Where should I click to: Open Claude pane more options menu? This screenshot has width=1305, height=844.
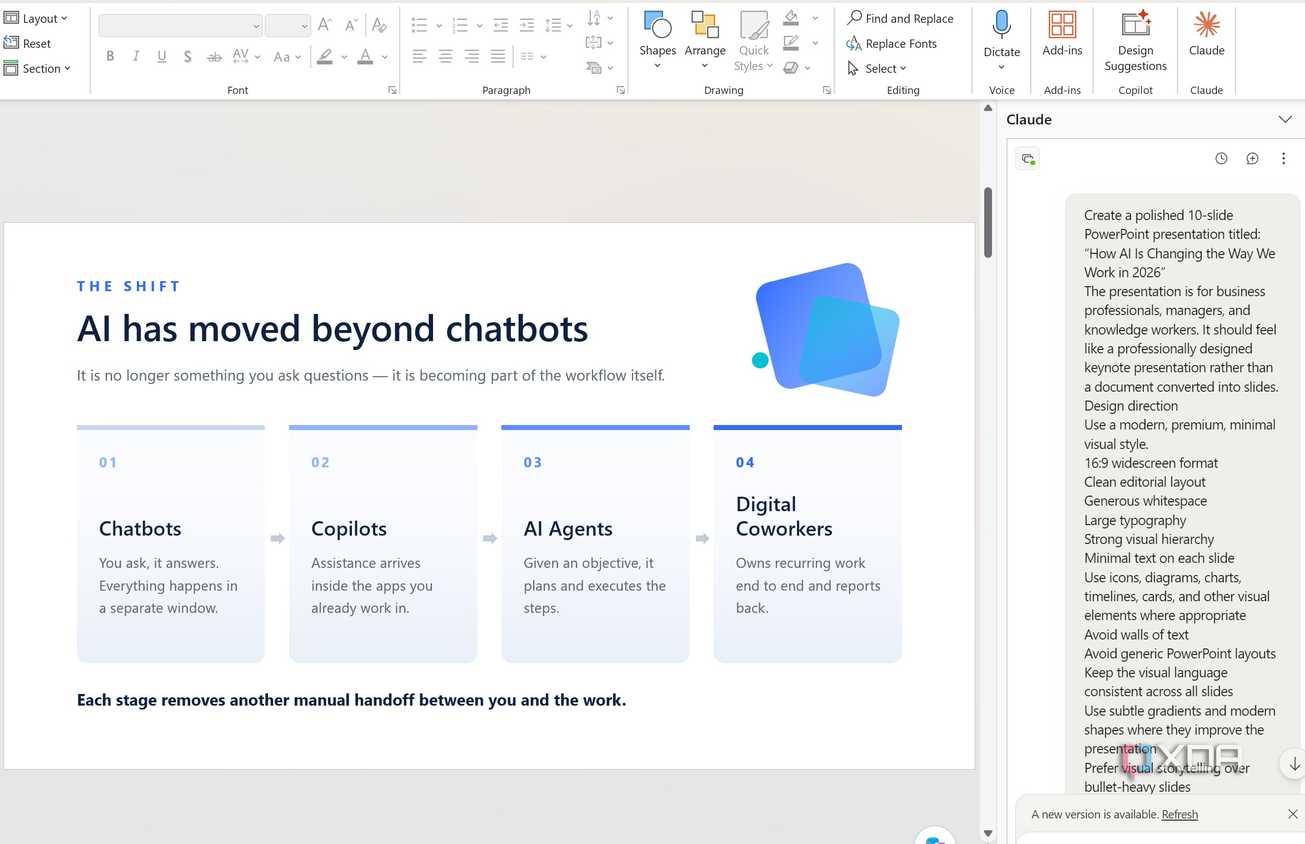(x=1283, y=158)
